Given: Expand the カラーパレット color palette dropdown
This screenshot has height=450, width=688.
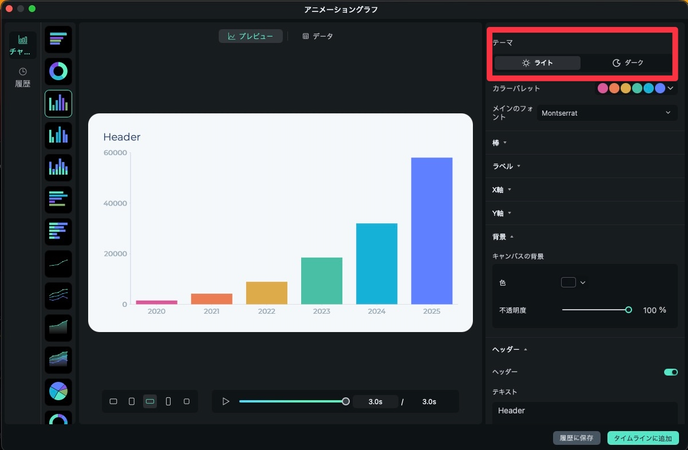Looking at the screenshot, I should pos(673,88).
